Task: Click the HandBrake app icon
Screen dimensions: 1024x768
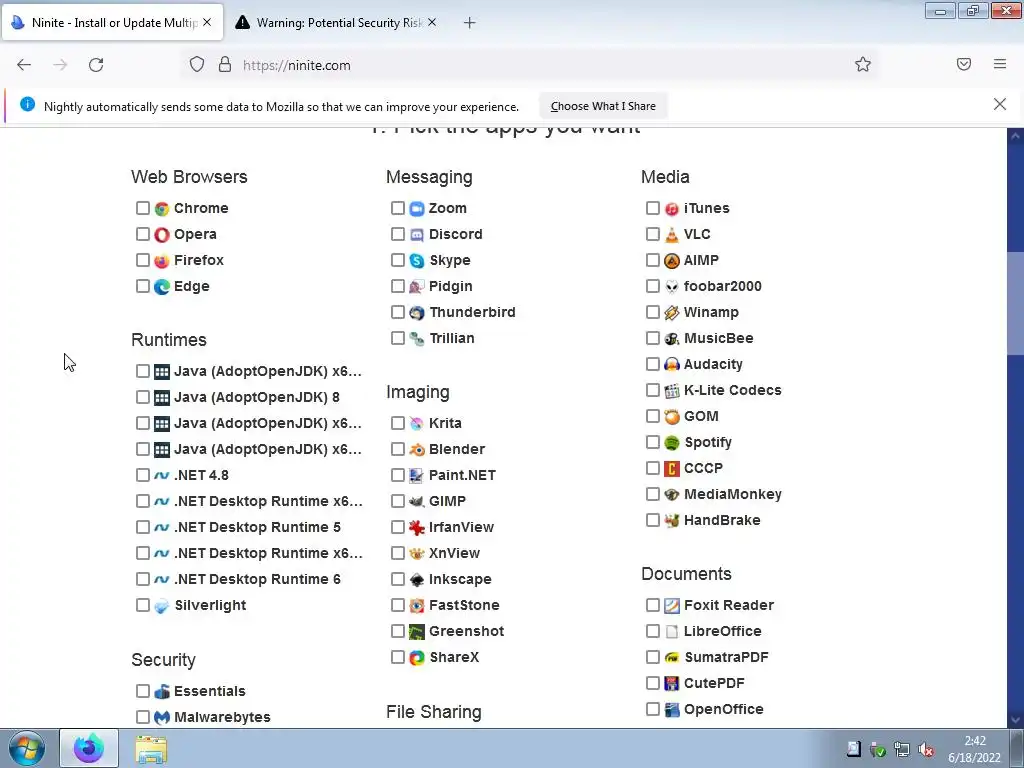Action: point(672,520)
